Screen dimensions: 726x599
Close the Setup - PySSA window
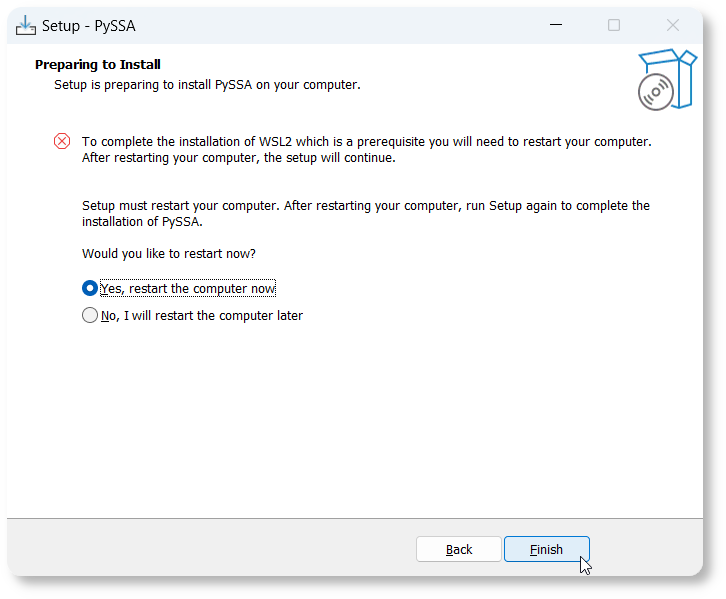672,25
